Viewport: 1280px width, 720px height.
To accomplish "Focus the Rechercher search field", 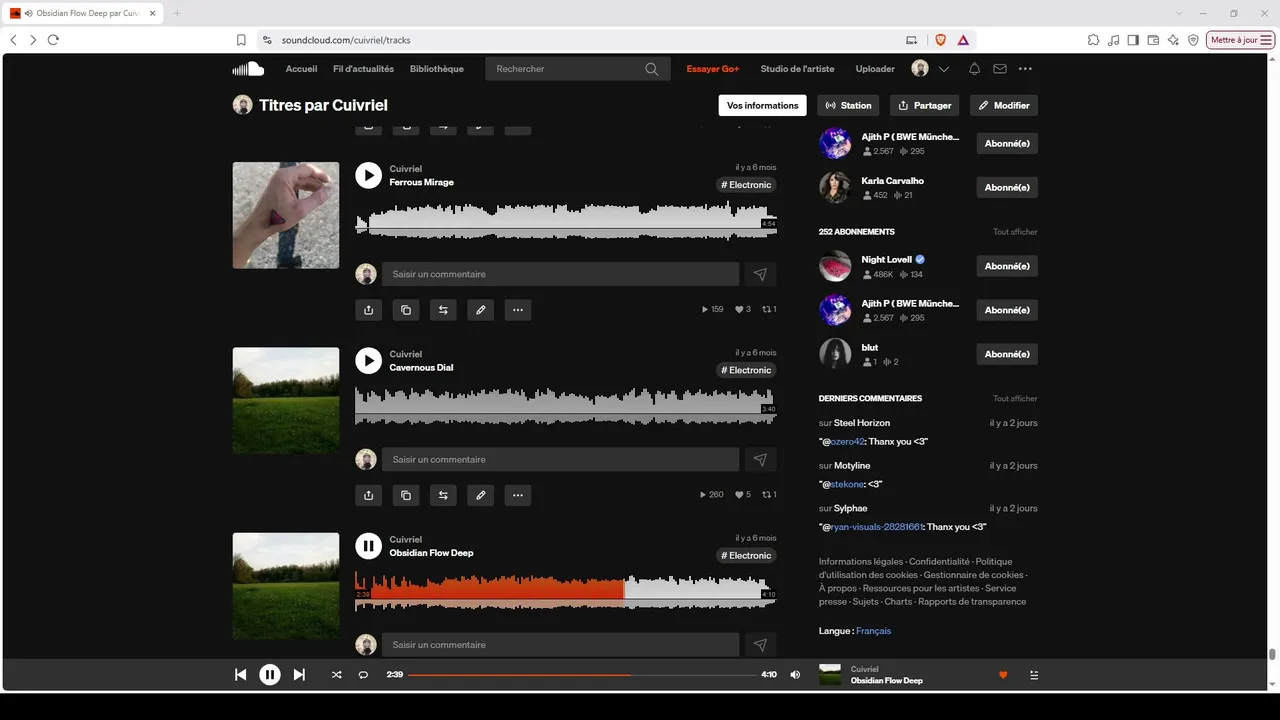I will [576, 69].
